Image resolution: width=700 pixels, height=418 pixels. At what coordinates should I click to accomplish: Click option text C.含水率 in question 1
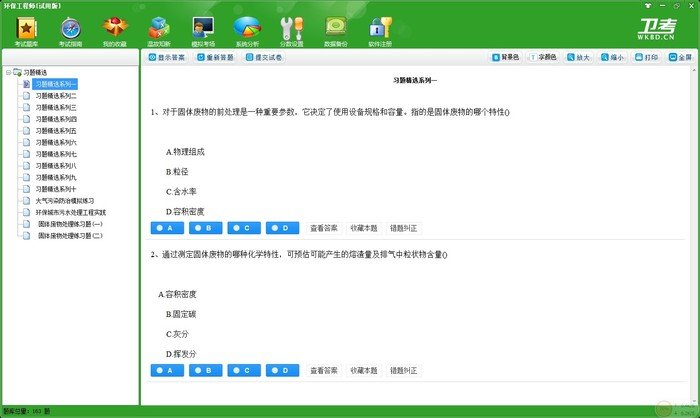click(x=181, y=192)
